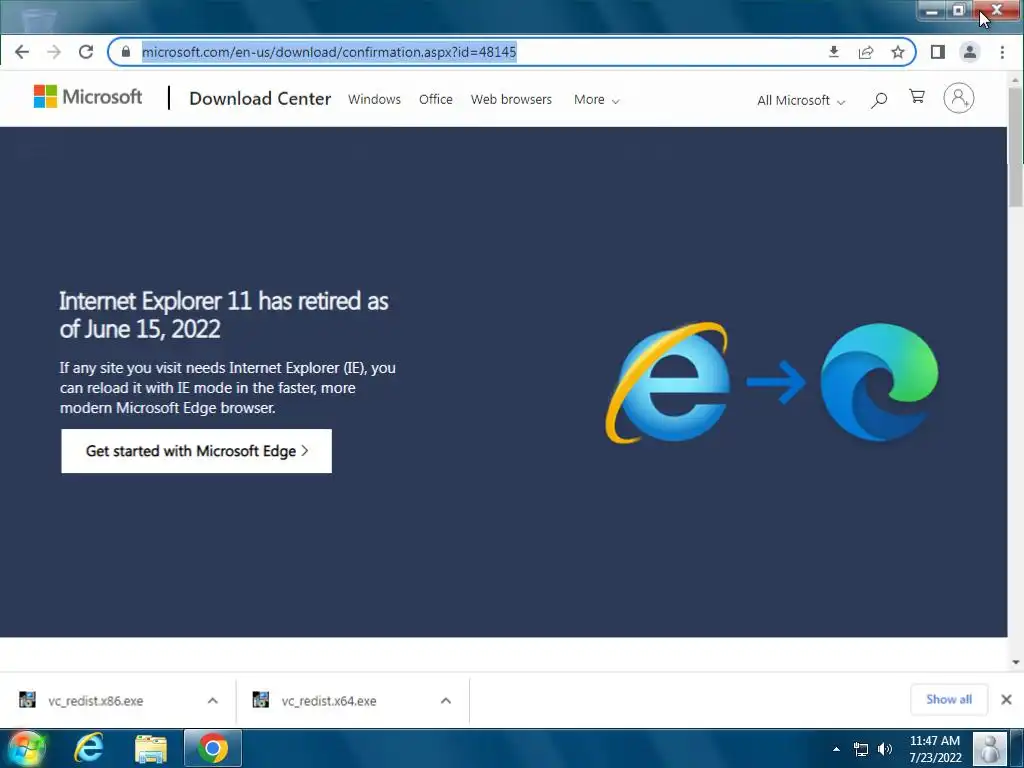Click the user tile icon in the taskbar
Image resolution: width=1024 pixels, height=768 pixels.
click(x=990, y=748)
